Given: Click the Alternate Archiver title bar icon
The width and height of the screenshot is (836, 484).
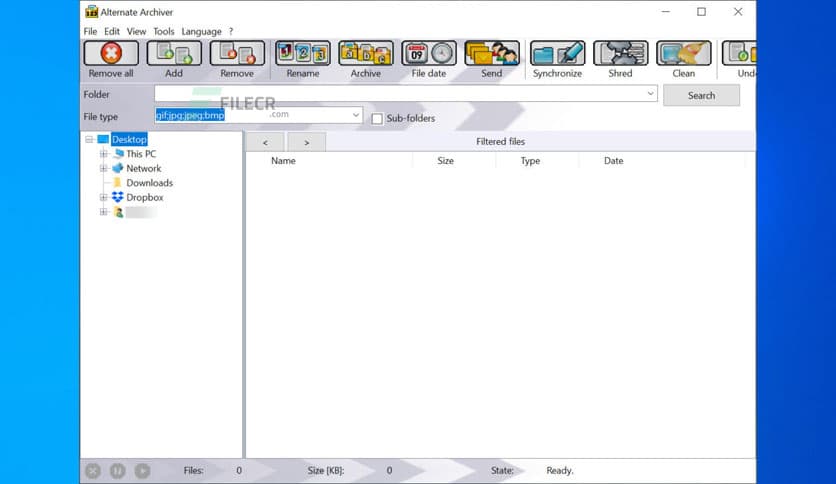Looking at the screenshot, I should click(x=92, y=11).
